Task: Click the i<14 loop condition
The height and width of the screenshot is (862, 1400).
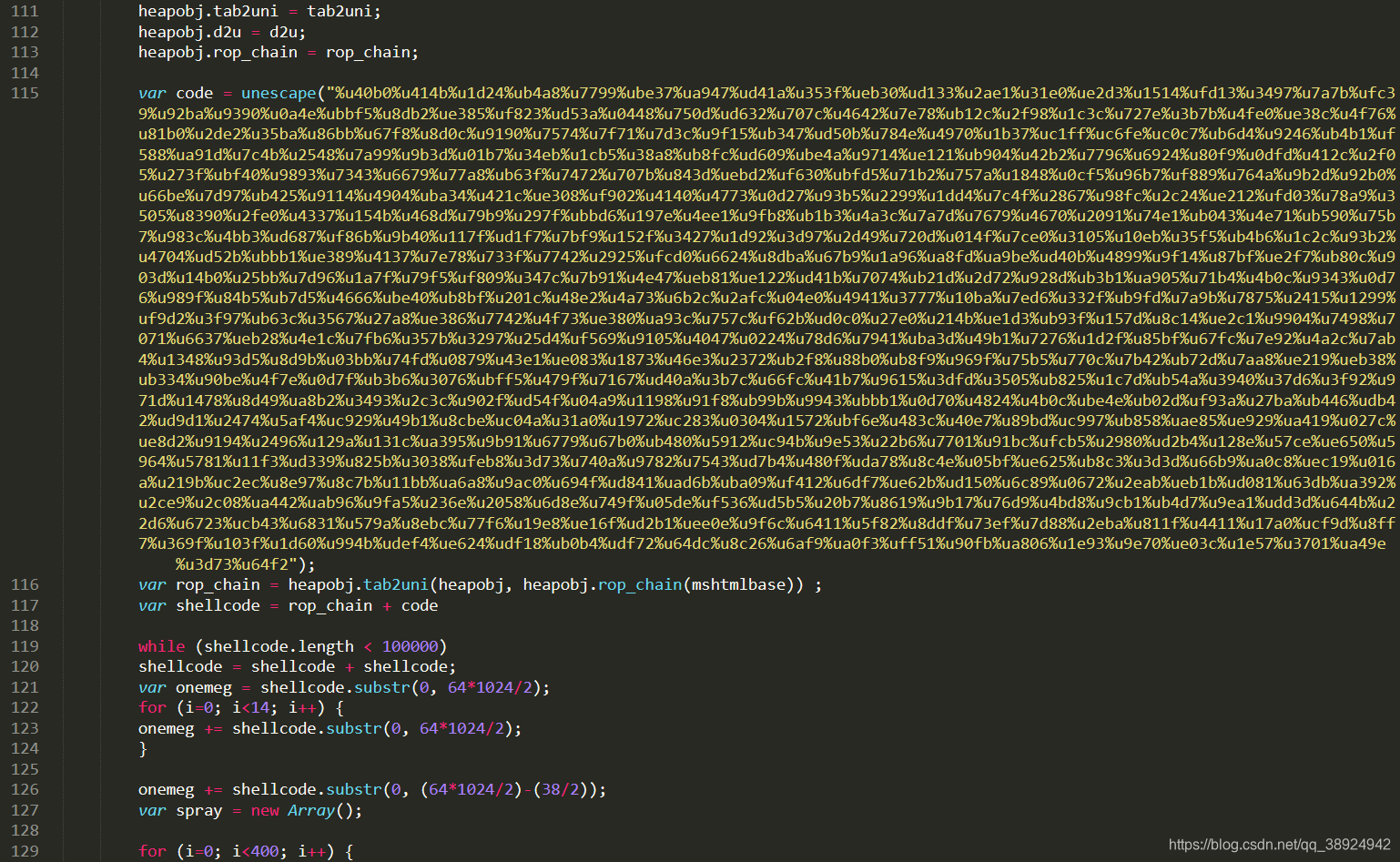Action: [x=250, y=707]
